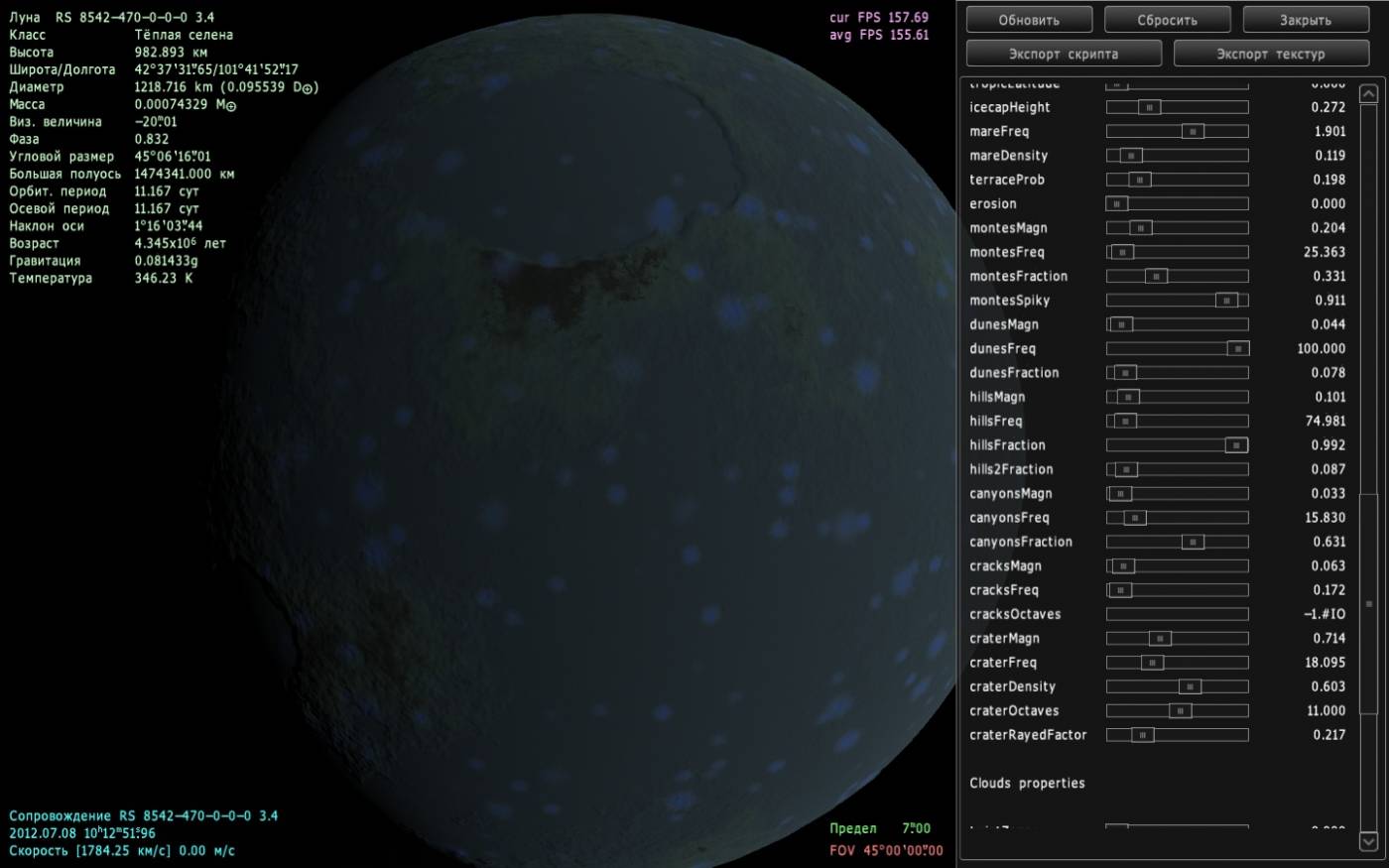The height and width of the screenshot is (868, 1389).
Task: Click the editor panel vertical scrollbar thumb
Action: (x=1368, y=603)
